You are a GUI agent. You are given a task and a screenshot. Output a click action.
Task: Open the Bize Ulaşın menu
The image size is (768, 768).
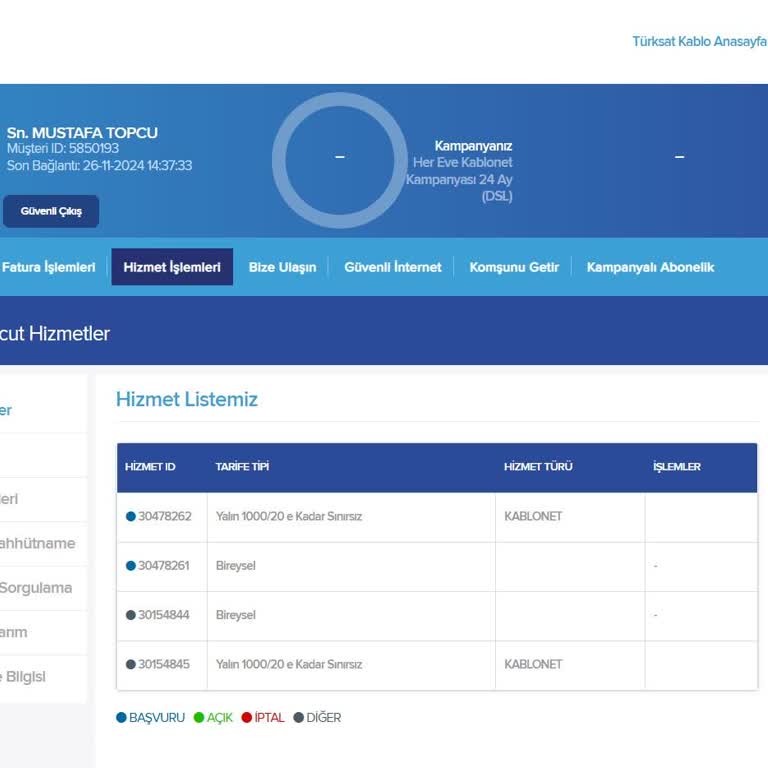coord(283,267)
